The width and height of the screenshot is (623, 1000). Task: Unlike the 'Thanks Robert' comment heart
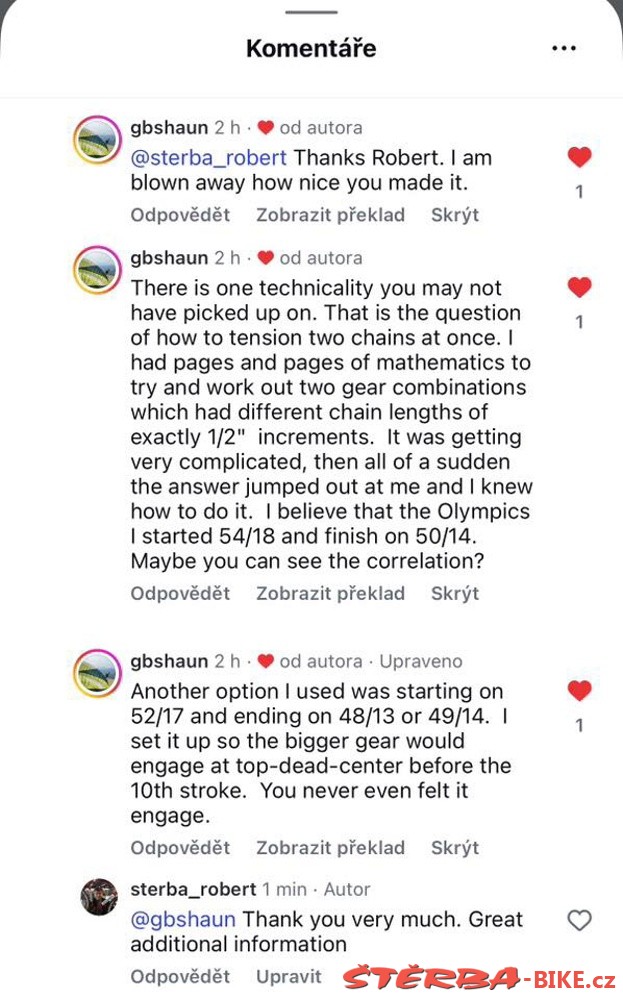click(579, 157)
